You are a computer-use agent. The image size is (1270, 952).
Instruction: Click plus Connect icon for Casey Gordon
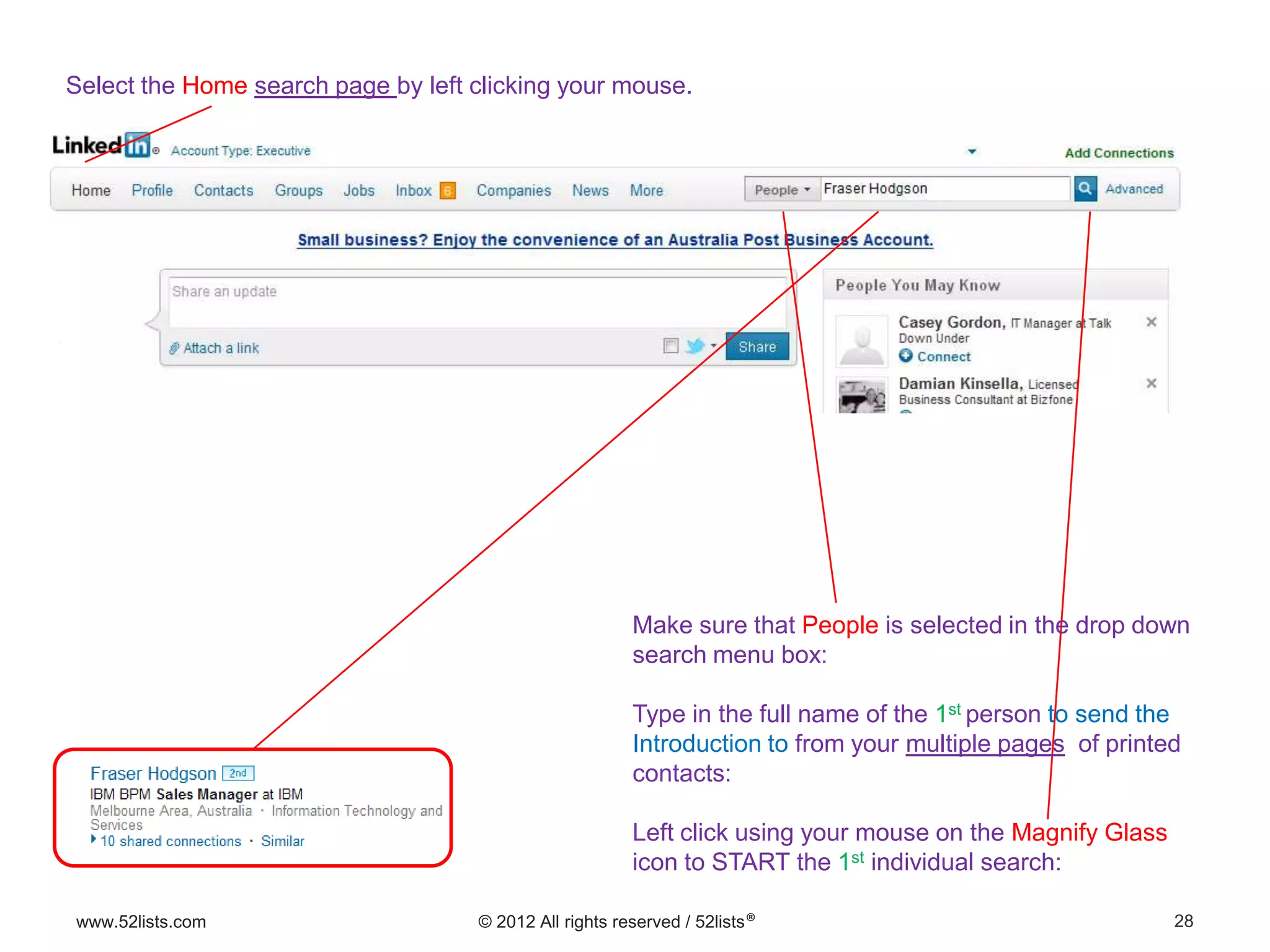(x=906, y=356)
